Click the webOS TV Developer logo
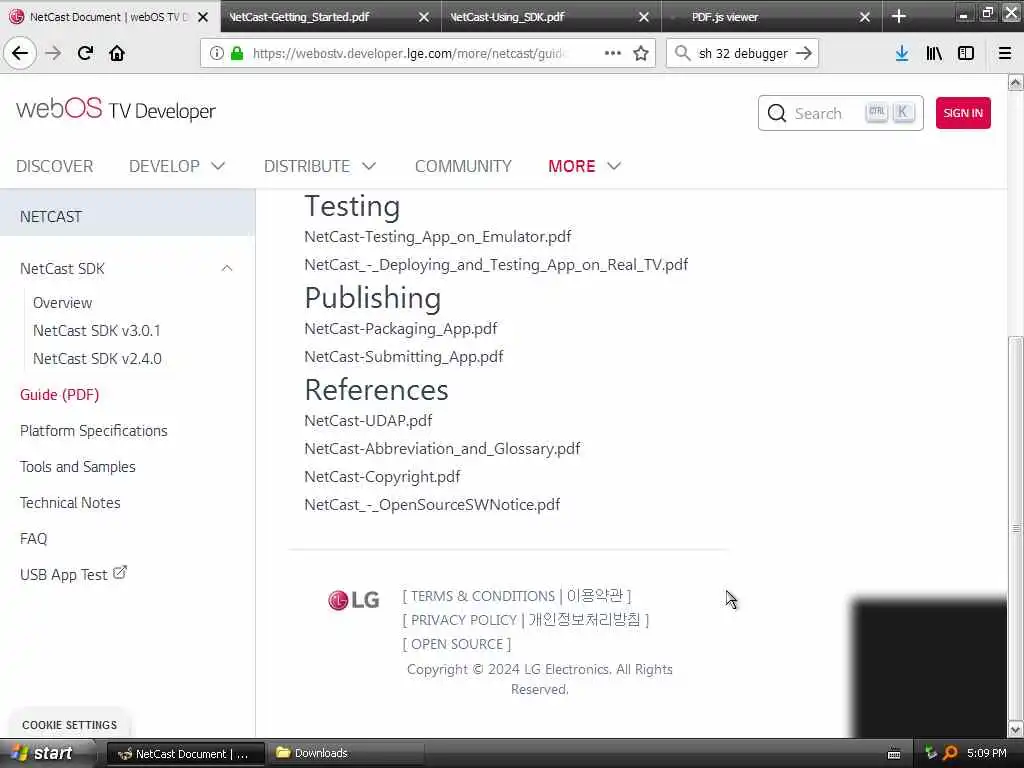 (116, 110)
